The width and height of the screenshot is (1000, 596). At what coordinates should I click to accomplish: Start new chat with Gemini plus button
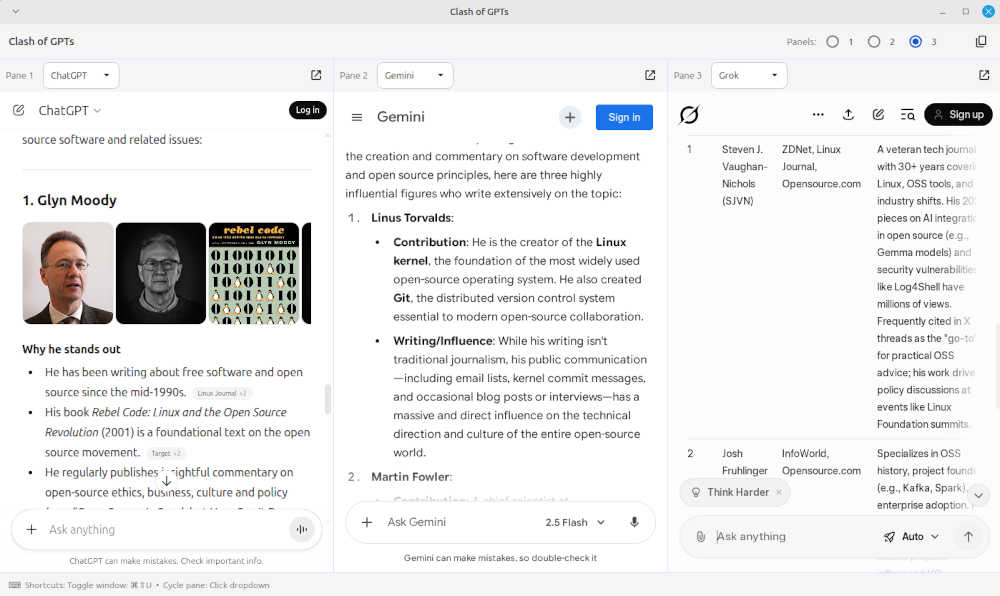(x=570, y=117)
